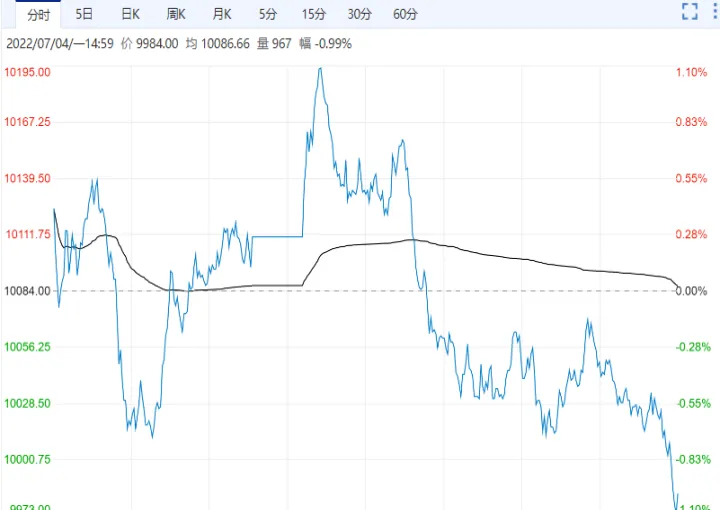The width and height of the screenshot is (720, 510).
Task: Click the 10028.50 price axis label
Action: 28,403
